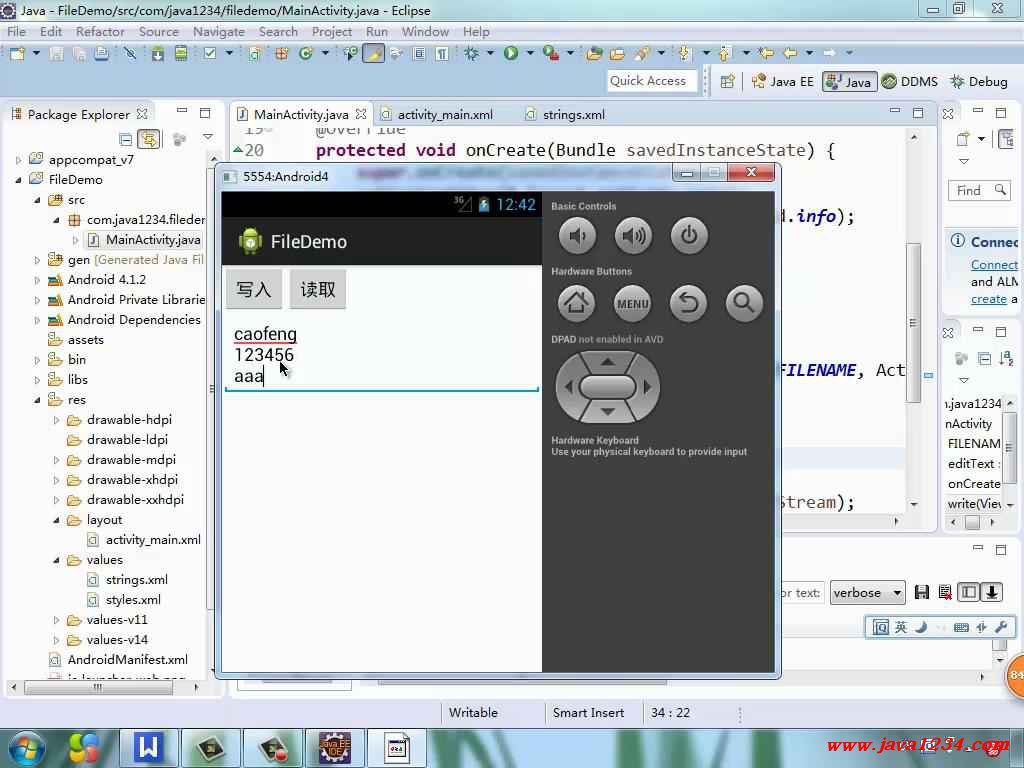
Task: Tap the 读取 read button
Action: click(318, 289)
